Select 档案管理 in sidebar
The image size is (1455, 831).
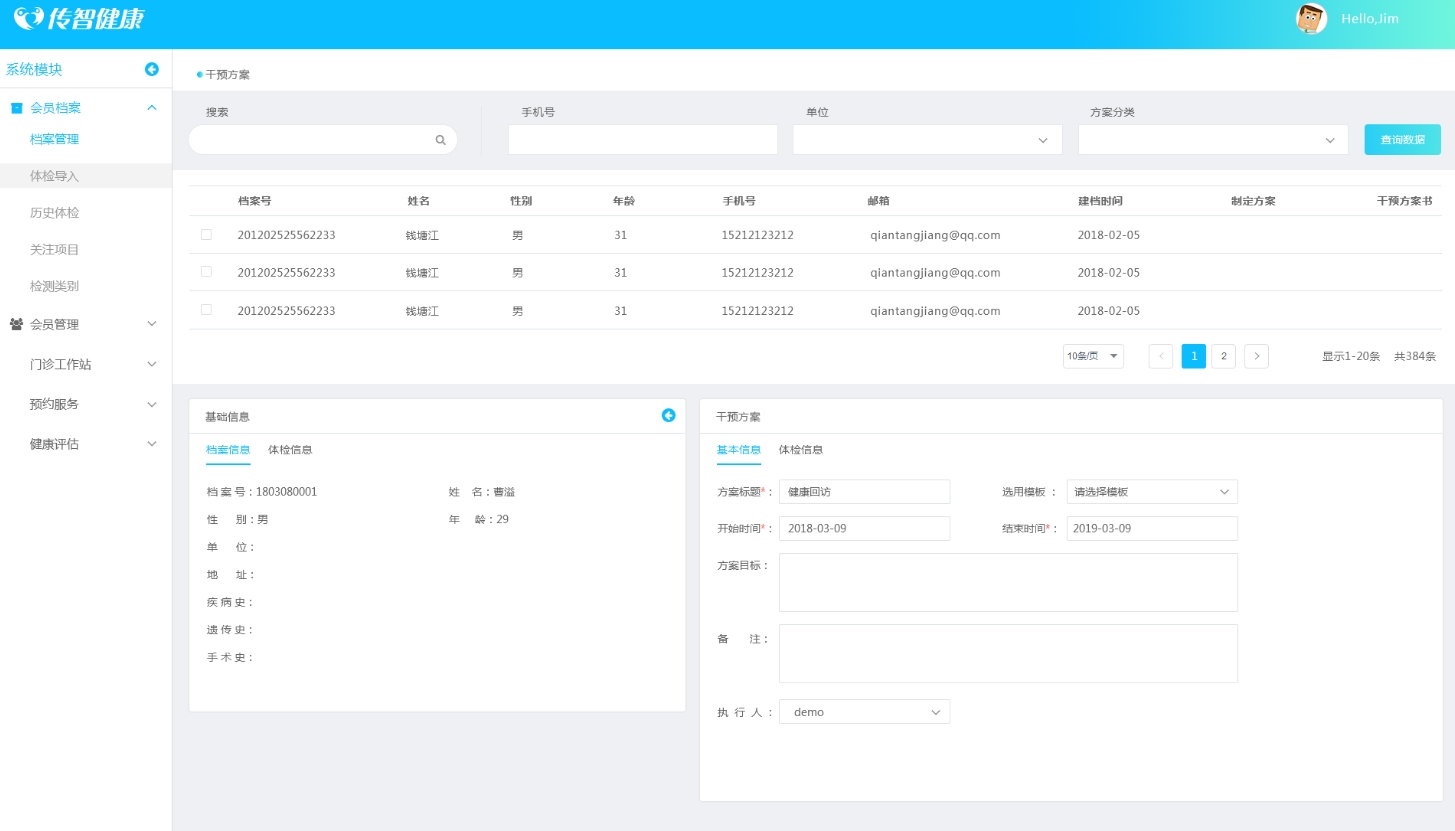tap(54, 139)
